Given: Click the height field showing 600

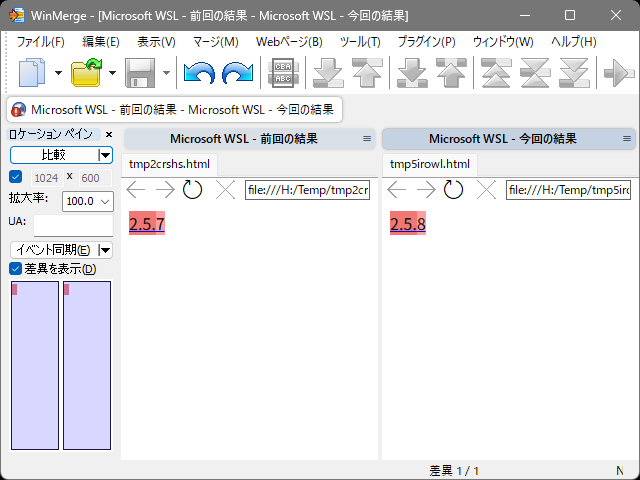Looking at the screenshot, I should (x=95, y=178).
